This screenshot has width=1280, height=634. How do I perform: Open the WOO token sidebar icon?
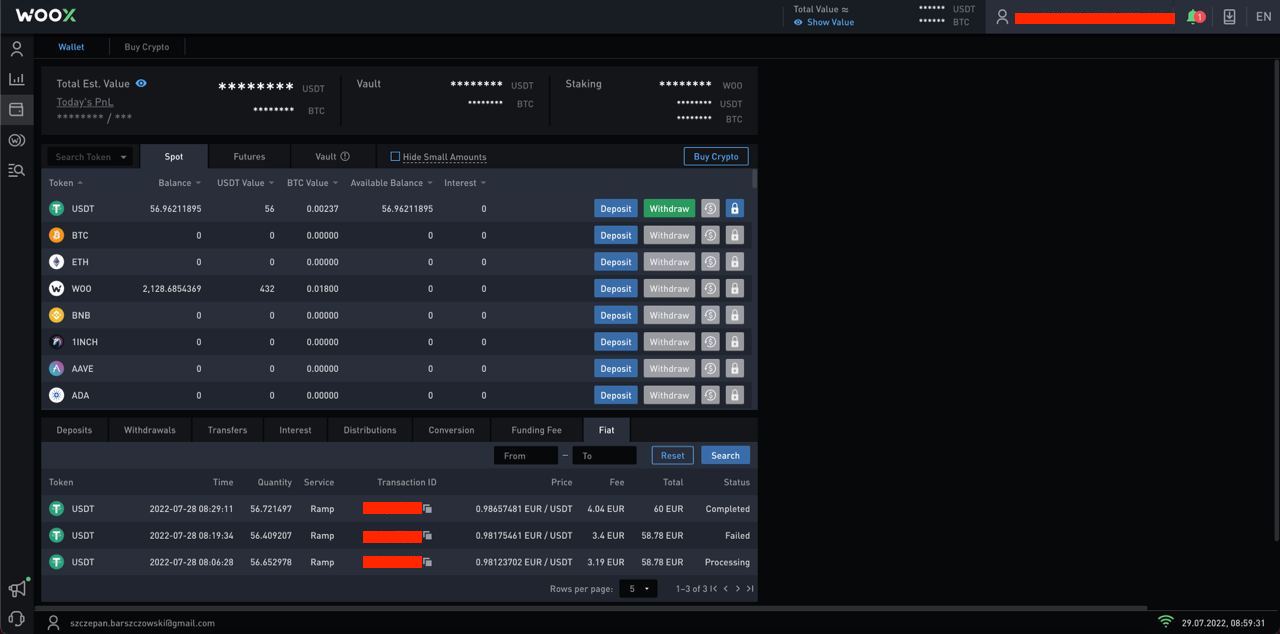point(16,140)
